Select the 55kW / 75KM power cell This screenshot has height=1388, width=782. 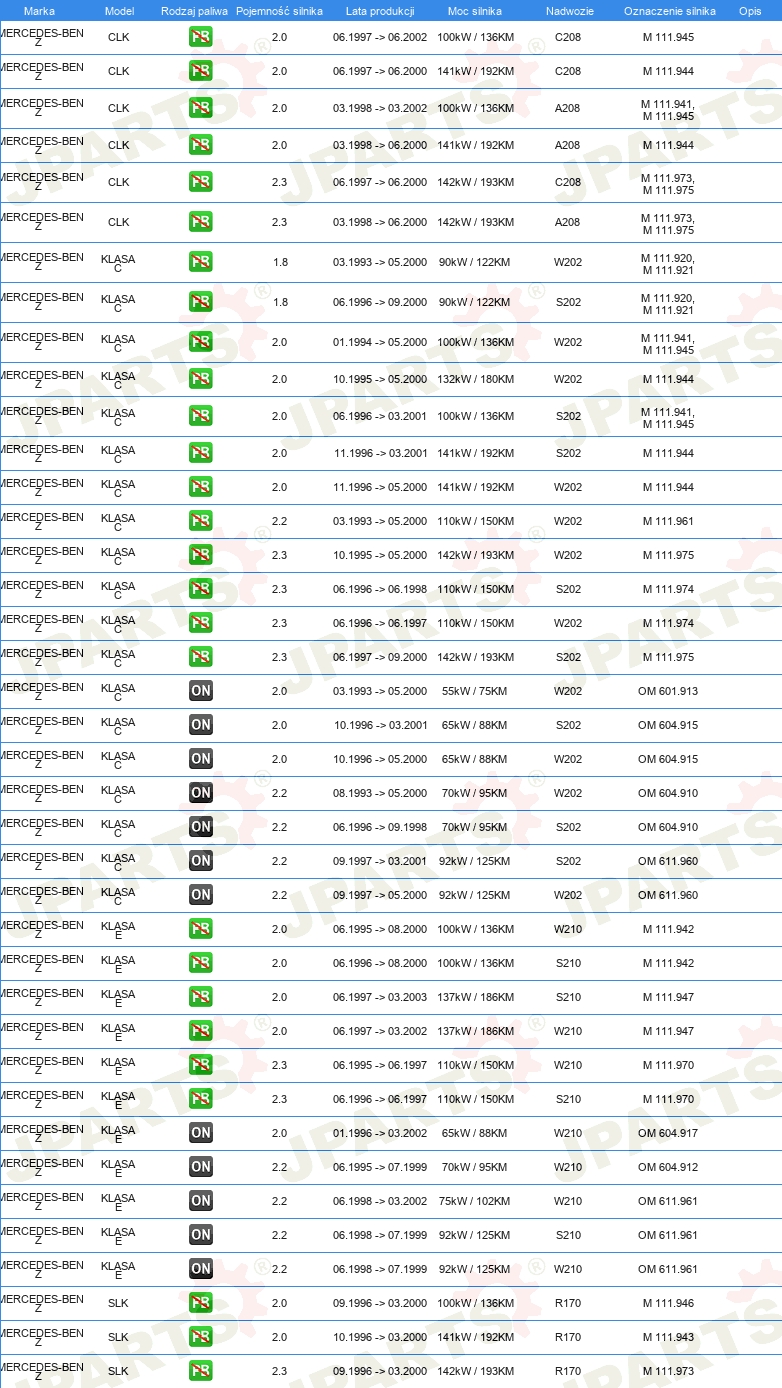tap(475, 691)
